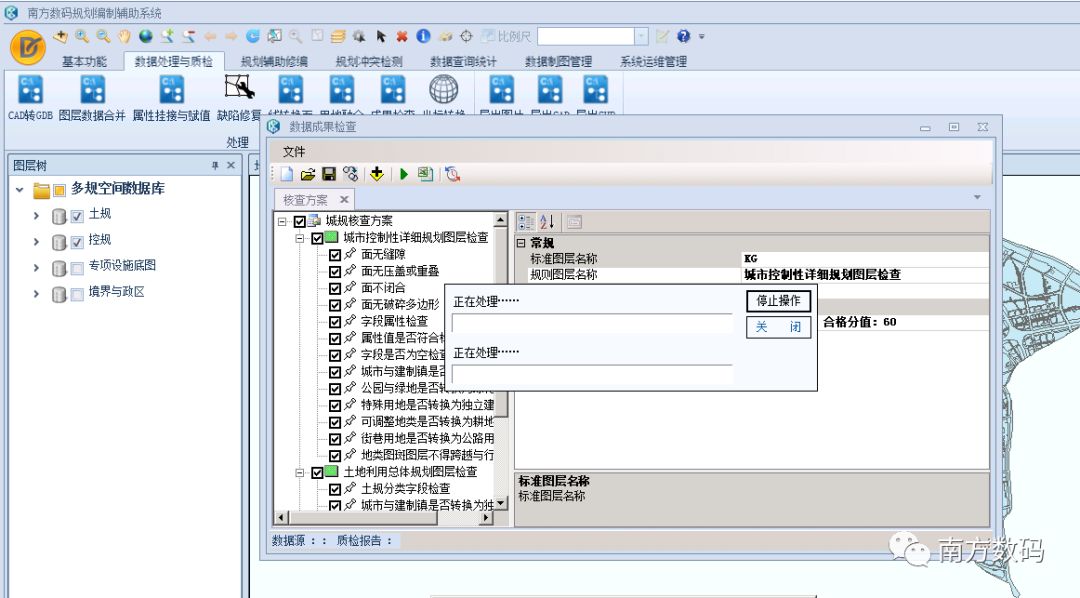The height and width of the screenshot is (598, 1080).
Task: Expand the 境界与政区 tree node
Action: (x=37, y=293)
